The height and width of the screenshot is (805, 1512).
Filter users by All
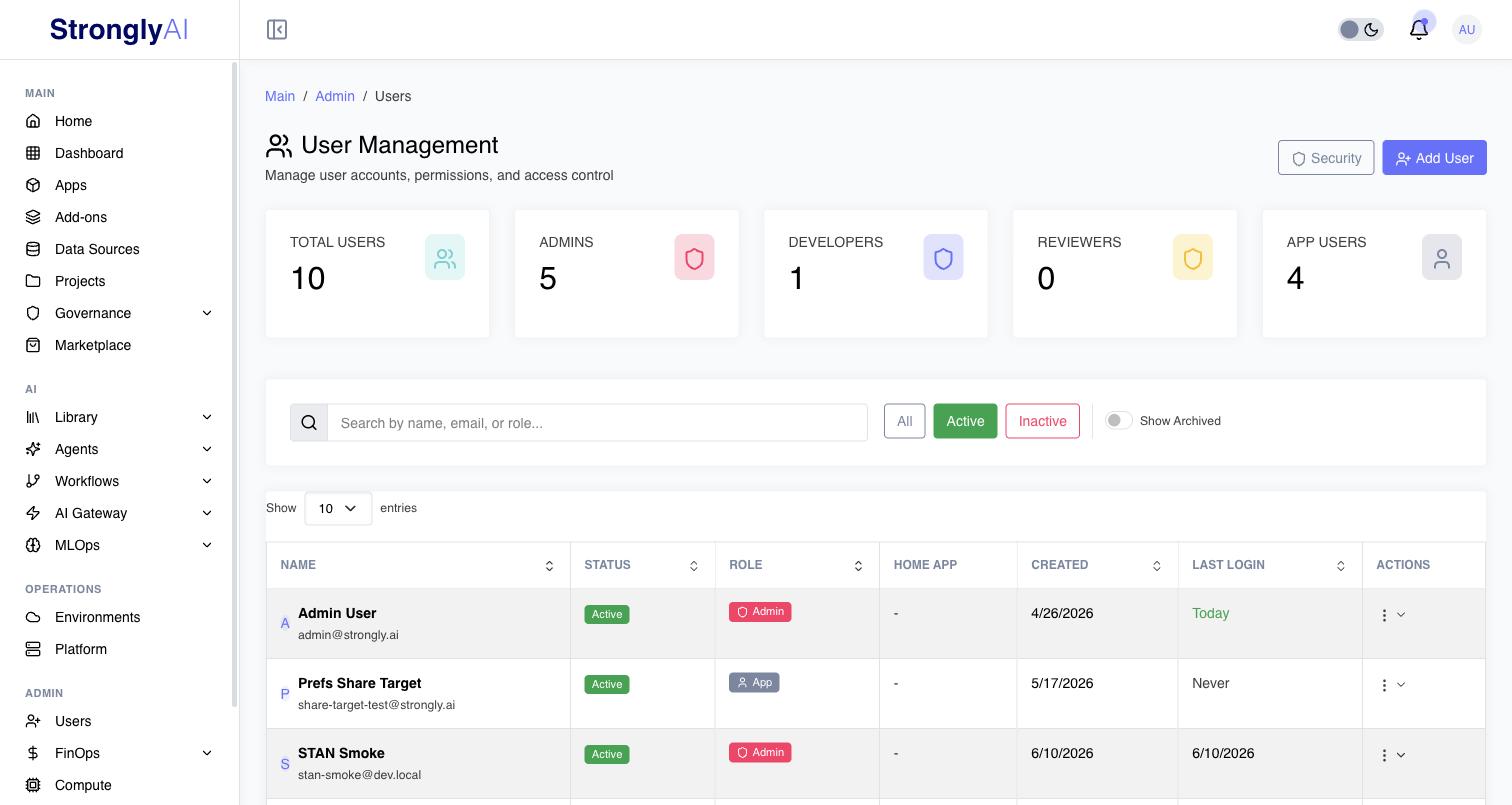point(904,421)
